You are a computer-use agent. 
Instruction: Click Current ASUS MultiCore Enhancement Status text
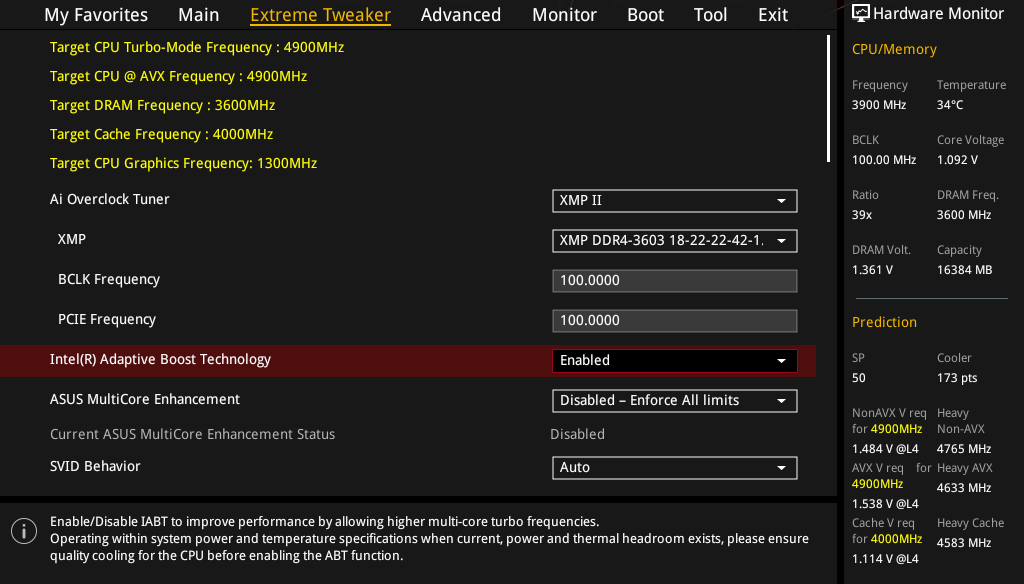193,434
